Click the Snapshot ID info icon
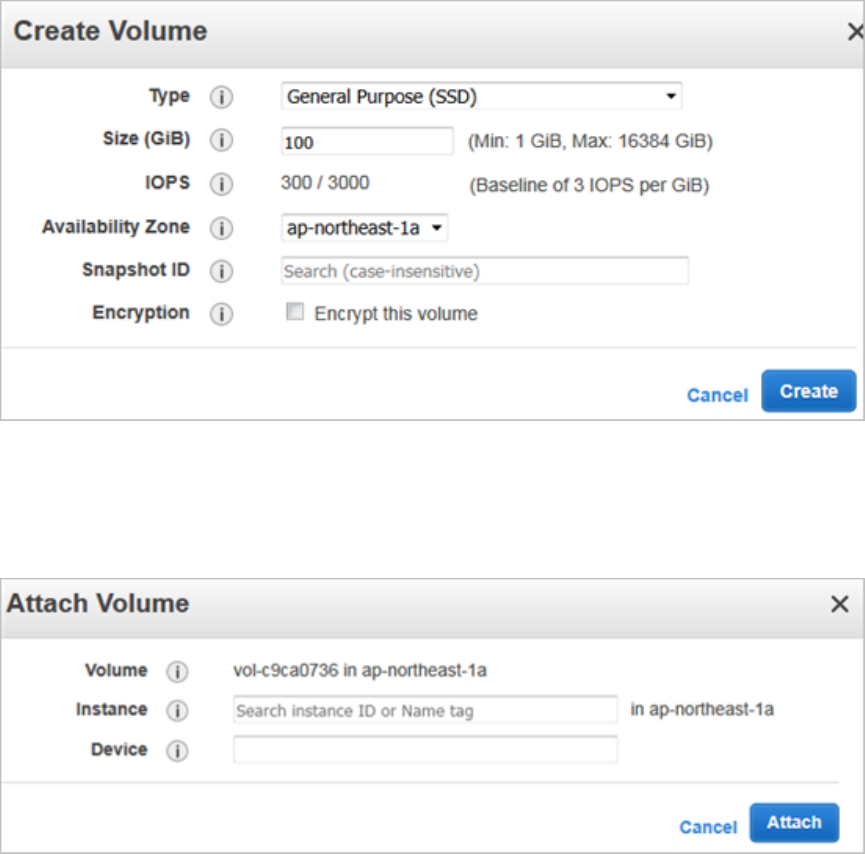865x854 pixels. pos(221,271)
